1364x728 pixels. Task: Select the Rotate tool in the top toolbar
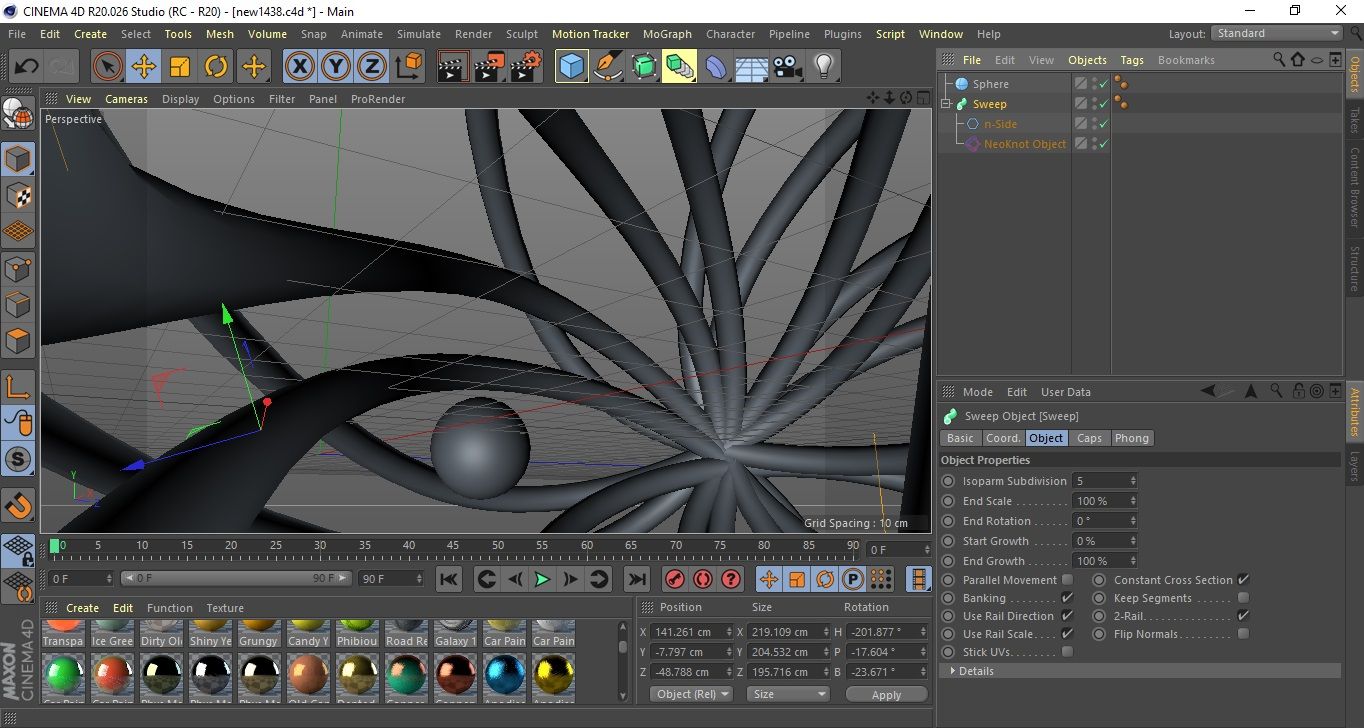click(216, 67)
